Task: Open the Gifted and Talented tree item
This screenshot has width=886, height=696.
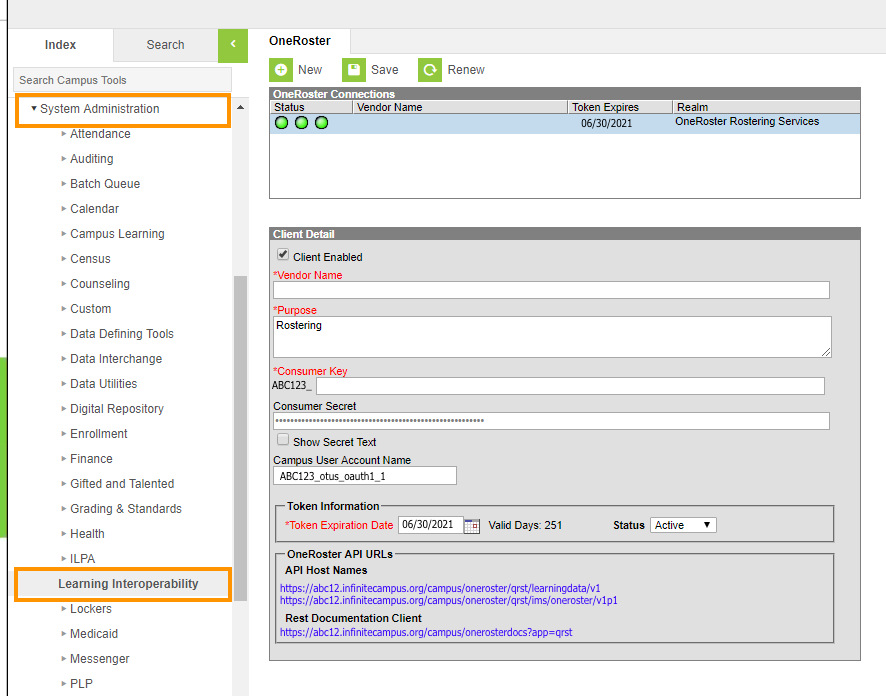Action: 122,484
